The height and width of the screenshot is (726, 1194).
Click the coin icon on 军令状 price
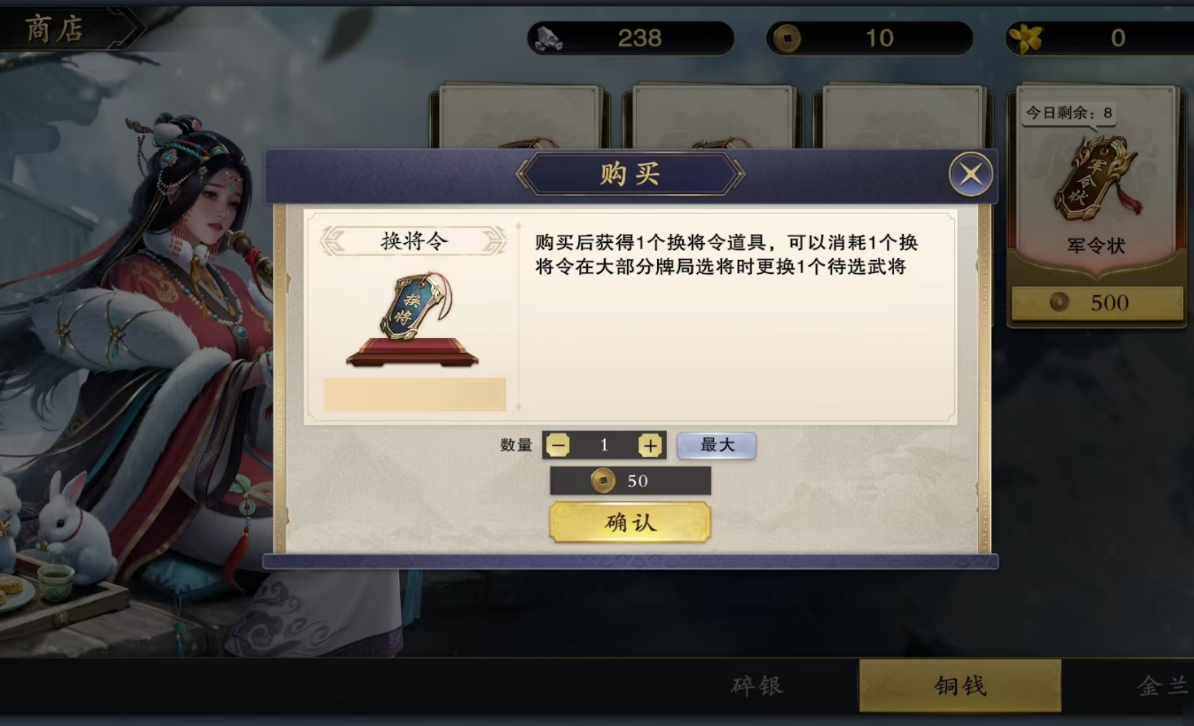pos(1059,302)
